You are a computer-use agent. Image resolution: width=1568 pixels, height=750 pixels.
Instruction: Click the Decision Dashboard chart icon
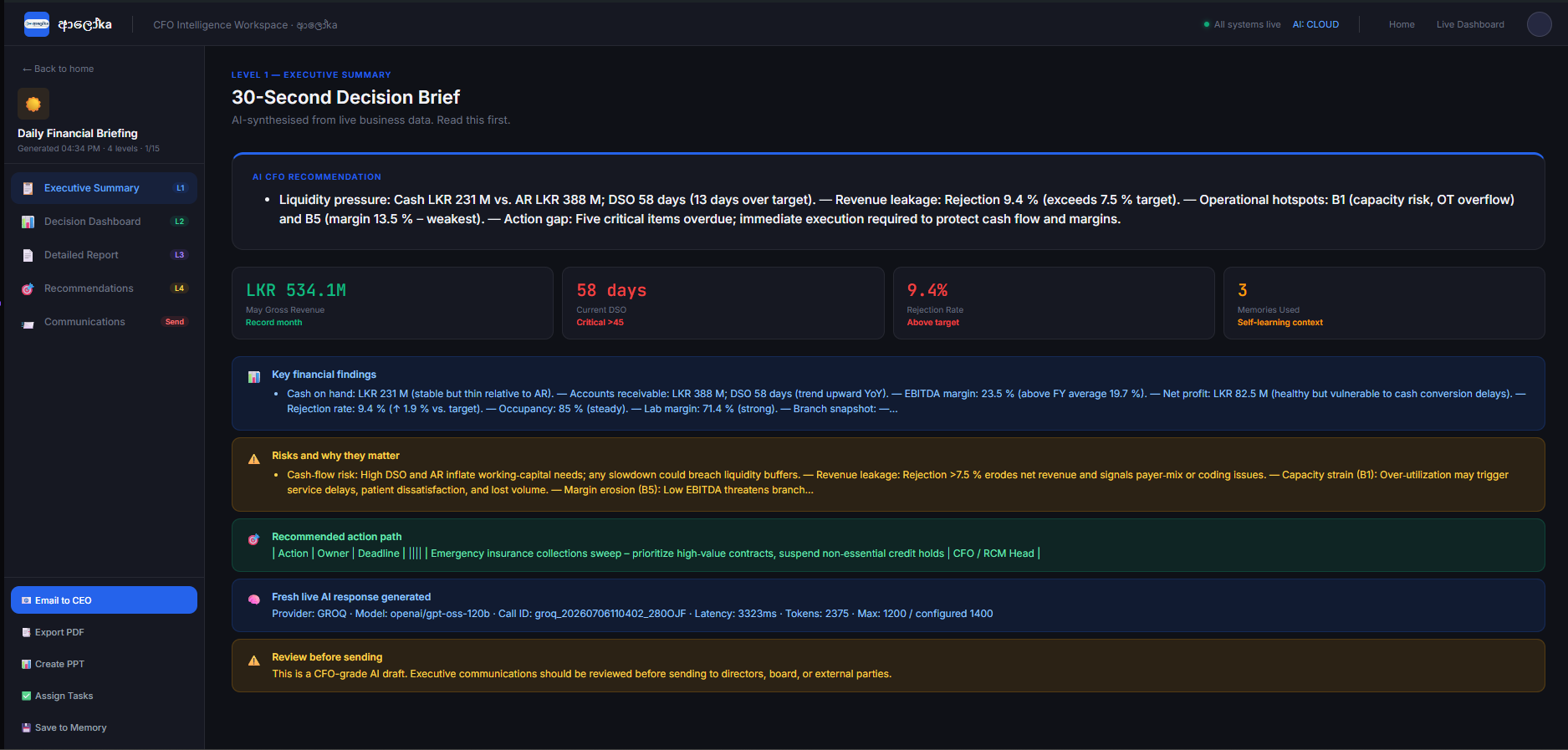click(x=28, y=222)
